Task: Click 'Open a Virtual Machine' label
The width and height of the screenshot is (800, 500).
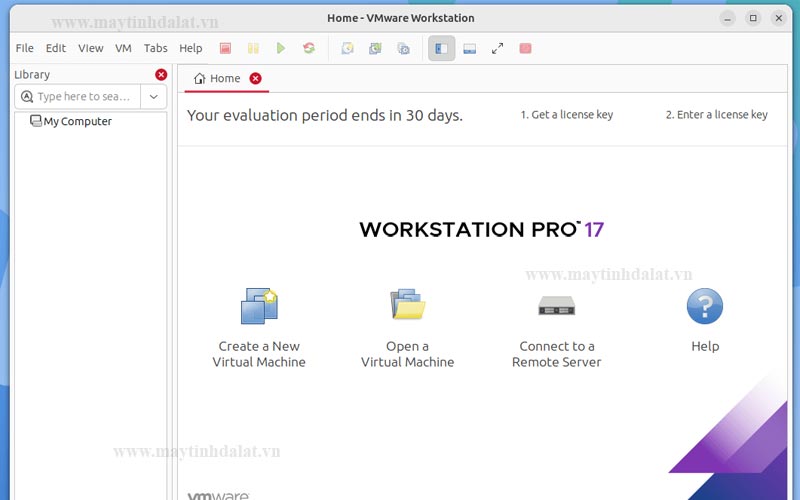Action: point(408,354)
